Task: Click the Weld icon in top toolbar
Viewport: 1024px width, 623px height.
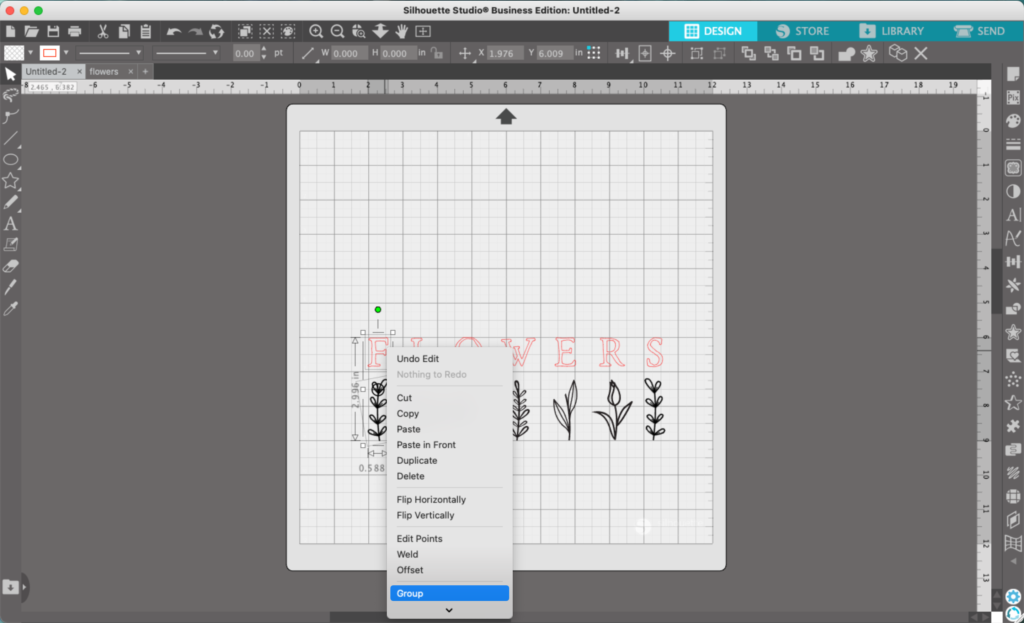Action: tap(846, 54)
